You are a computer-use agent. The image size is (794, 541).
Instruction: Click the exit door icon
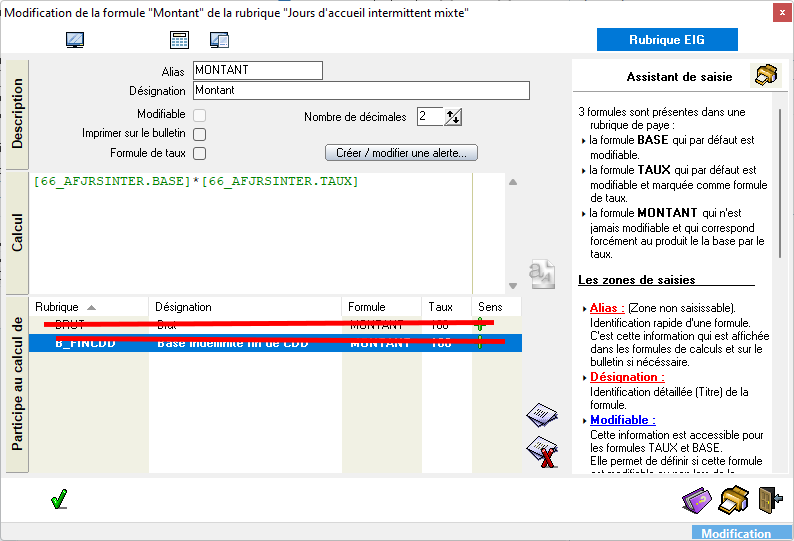coord(770,500)
